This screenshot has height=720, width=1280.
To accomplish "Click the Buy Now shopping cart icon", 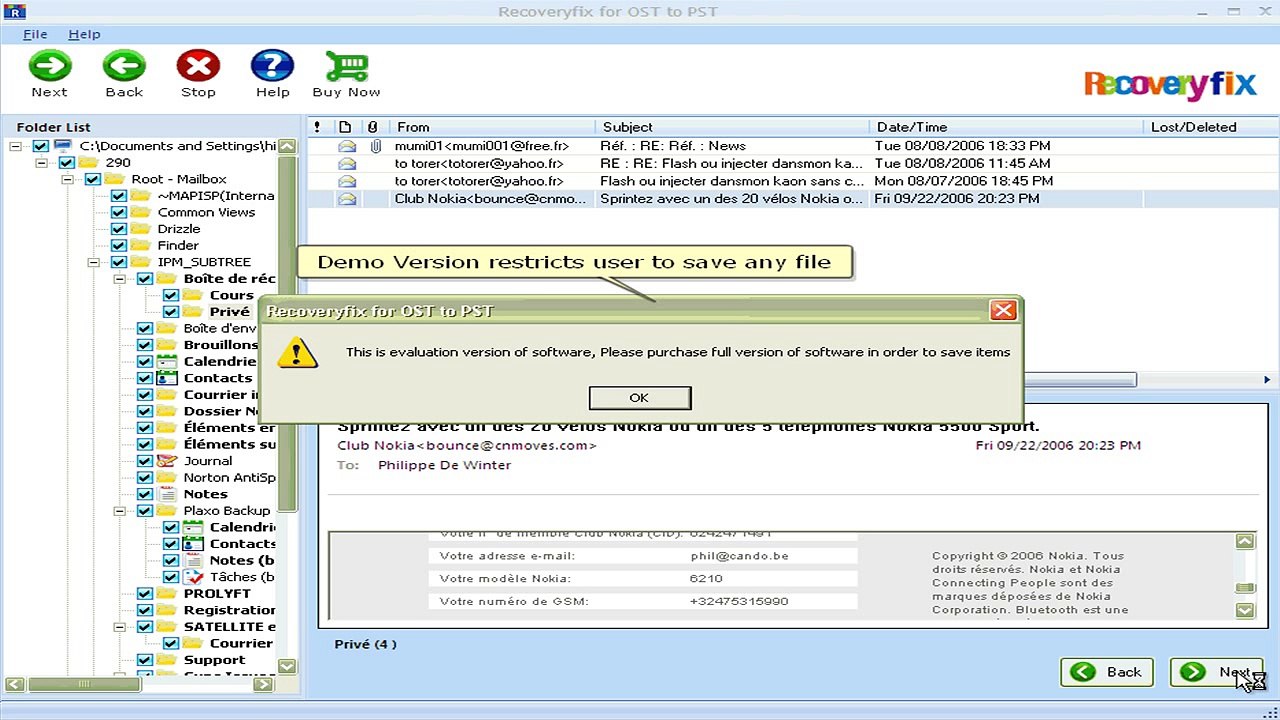I will coord(346,66).
